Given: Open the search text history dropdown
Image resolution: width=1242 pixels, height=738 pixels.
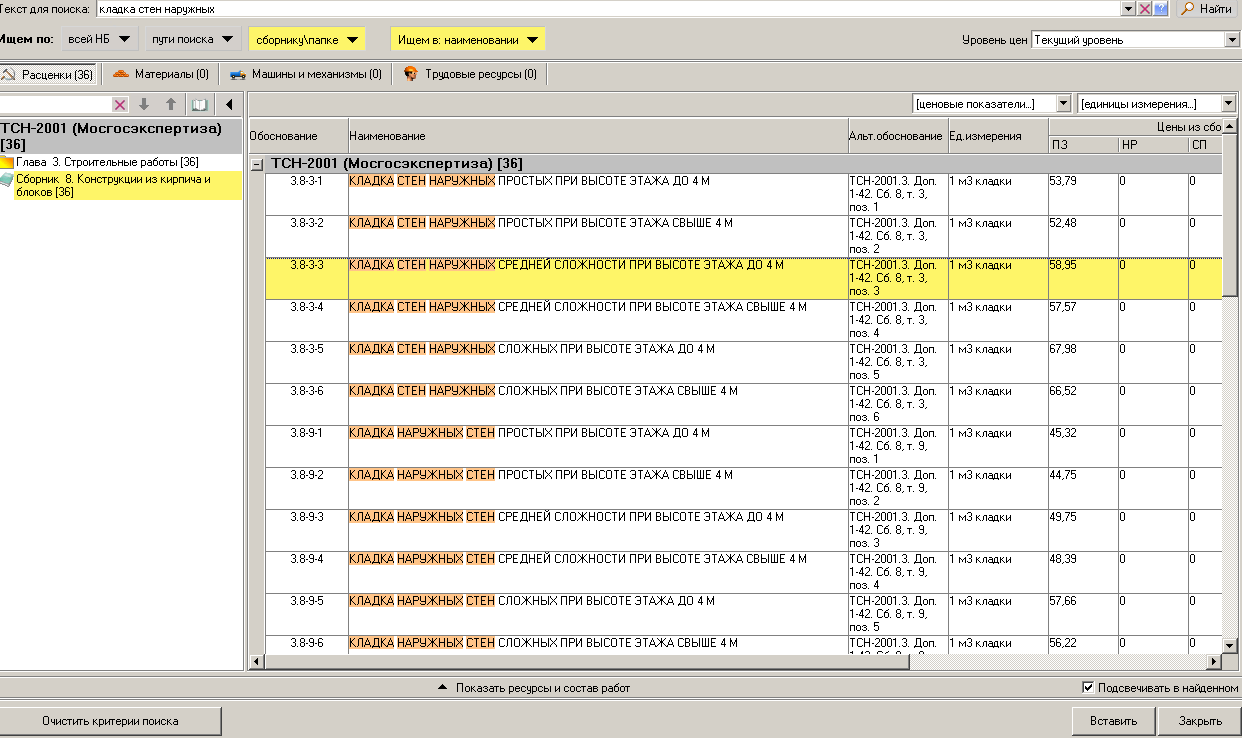Looking at the screenshot, I should [x=1129, y=9].
